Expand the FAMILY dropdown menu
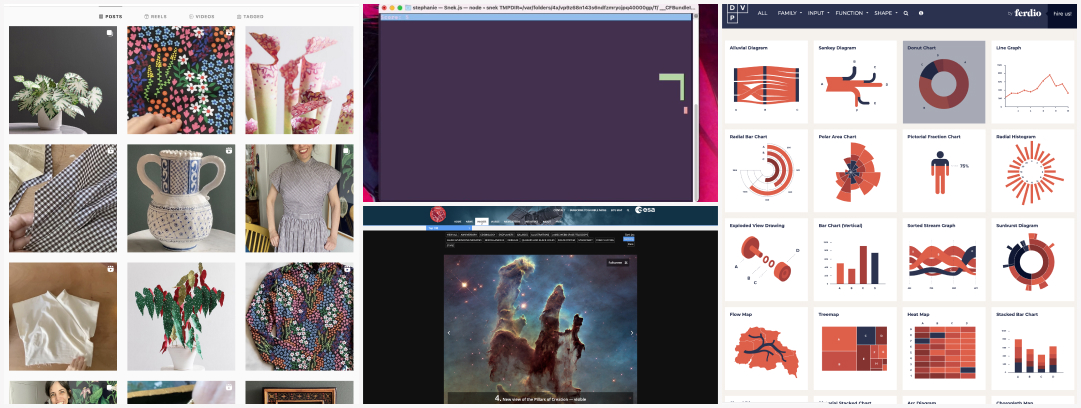The image size is (1081, 408). click(x=789, y=13)
